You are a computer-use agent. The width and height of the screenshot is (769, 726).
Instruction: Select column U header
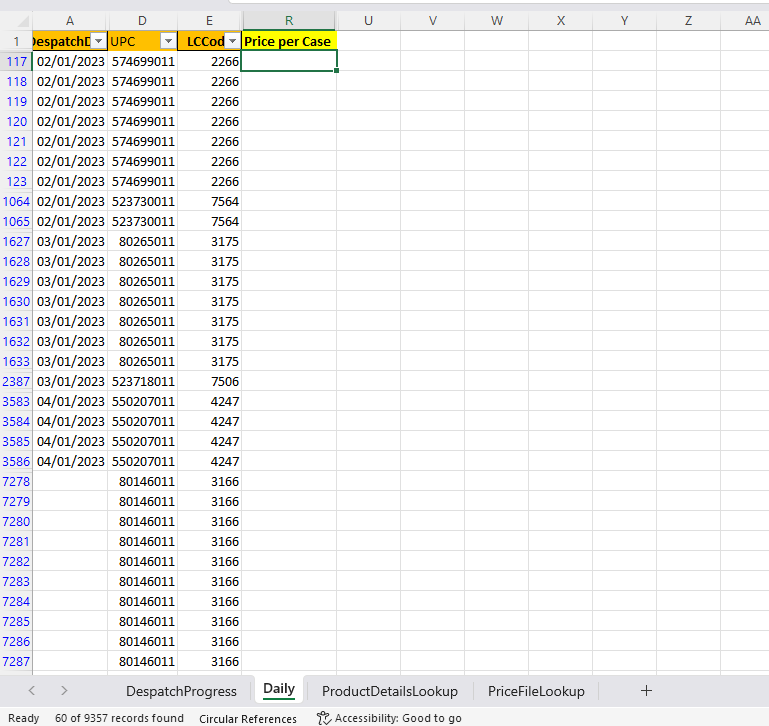368,21
